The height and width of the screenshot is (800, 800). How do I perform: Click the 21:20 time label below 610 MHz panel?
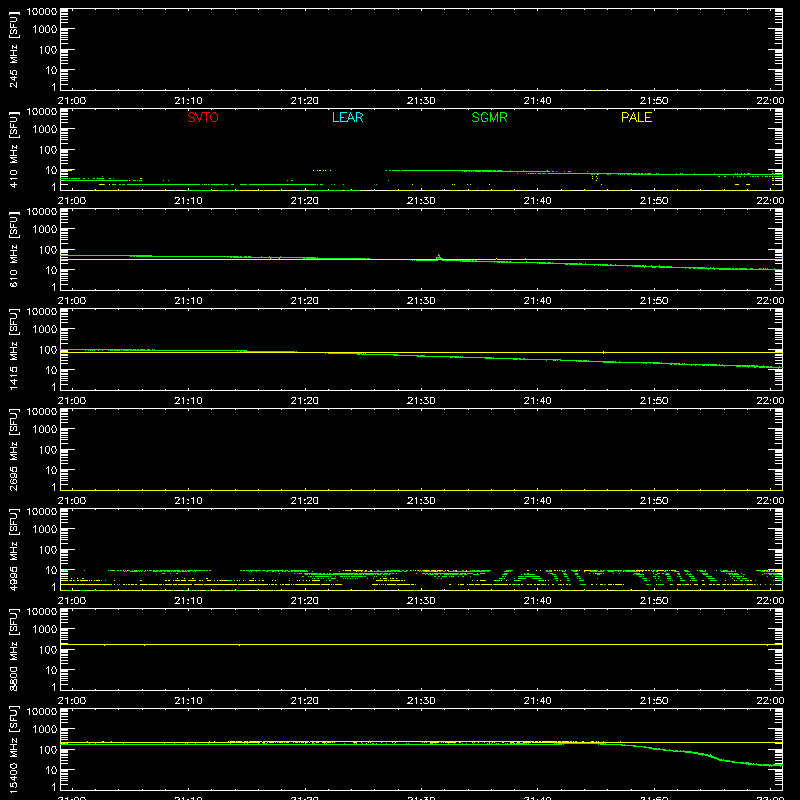[305, 301]
